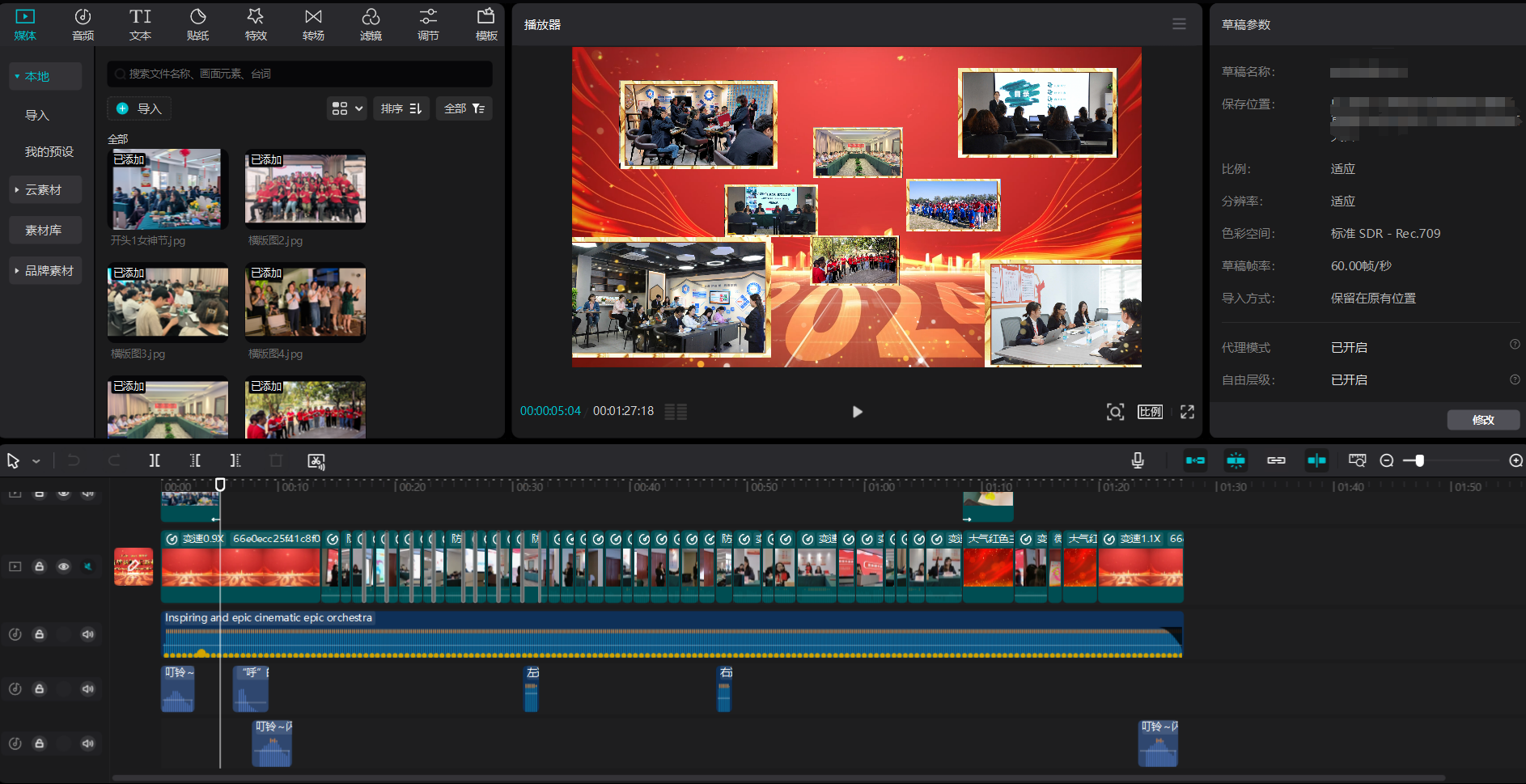Viewport: 1526px width, 784px height.
Task: Toggle preview axis
Action: [1316, 460]
